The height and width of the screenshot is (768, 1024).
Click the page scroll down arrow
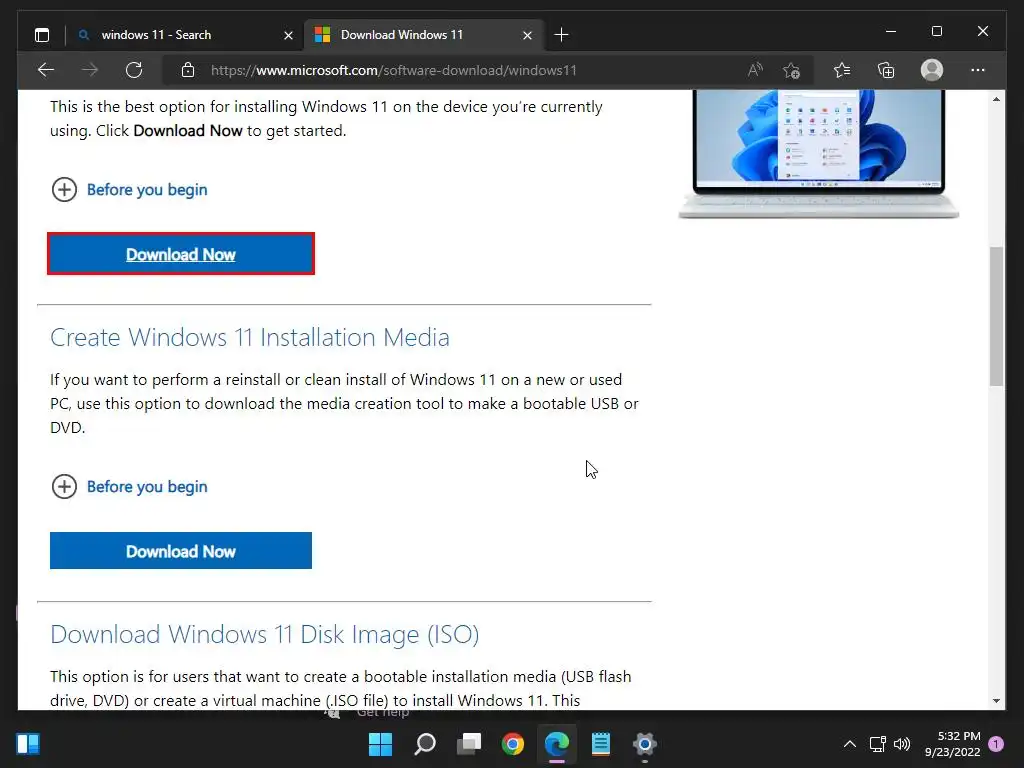tap(996, 701)
